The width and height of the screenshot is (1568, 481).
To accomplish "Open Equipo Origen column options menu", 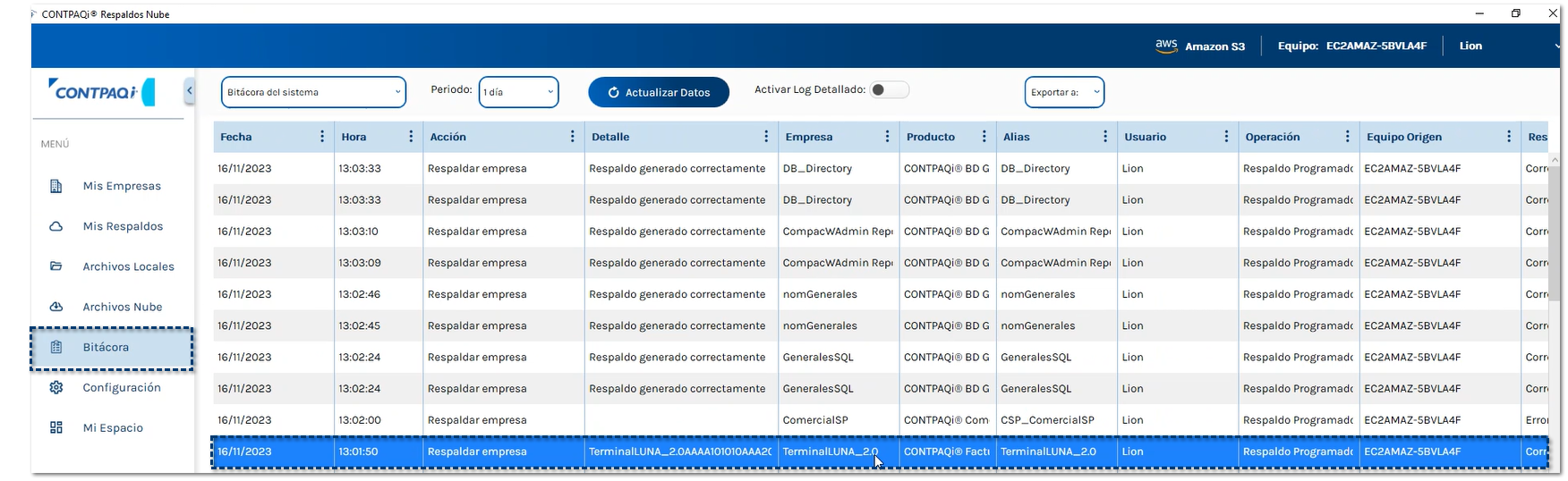I will (1509, 137).
